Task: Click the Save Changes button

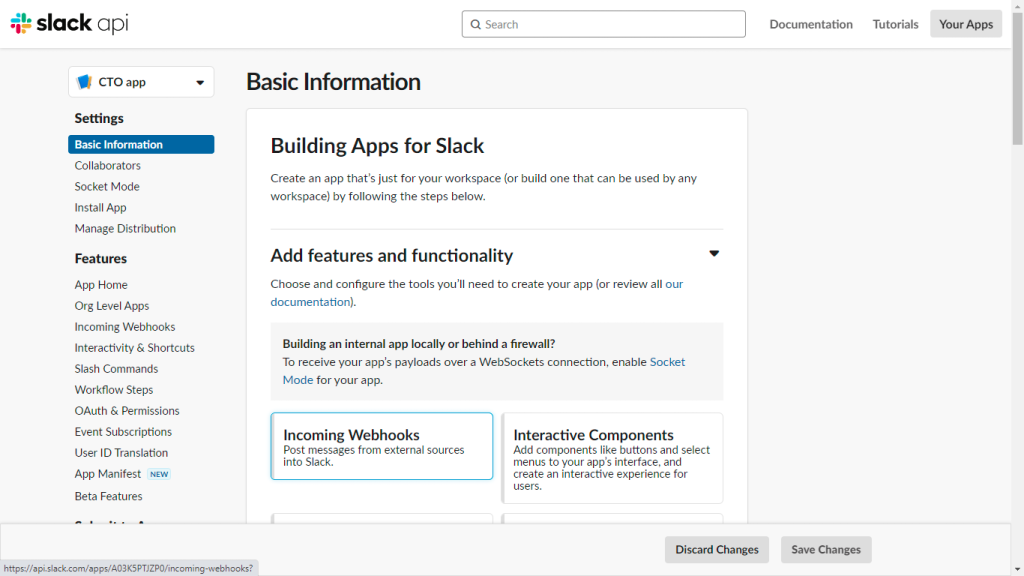Action: point(825,549)
